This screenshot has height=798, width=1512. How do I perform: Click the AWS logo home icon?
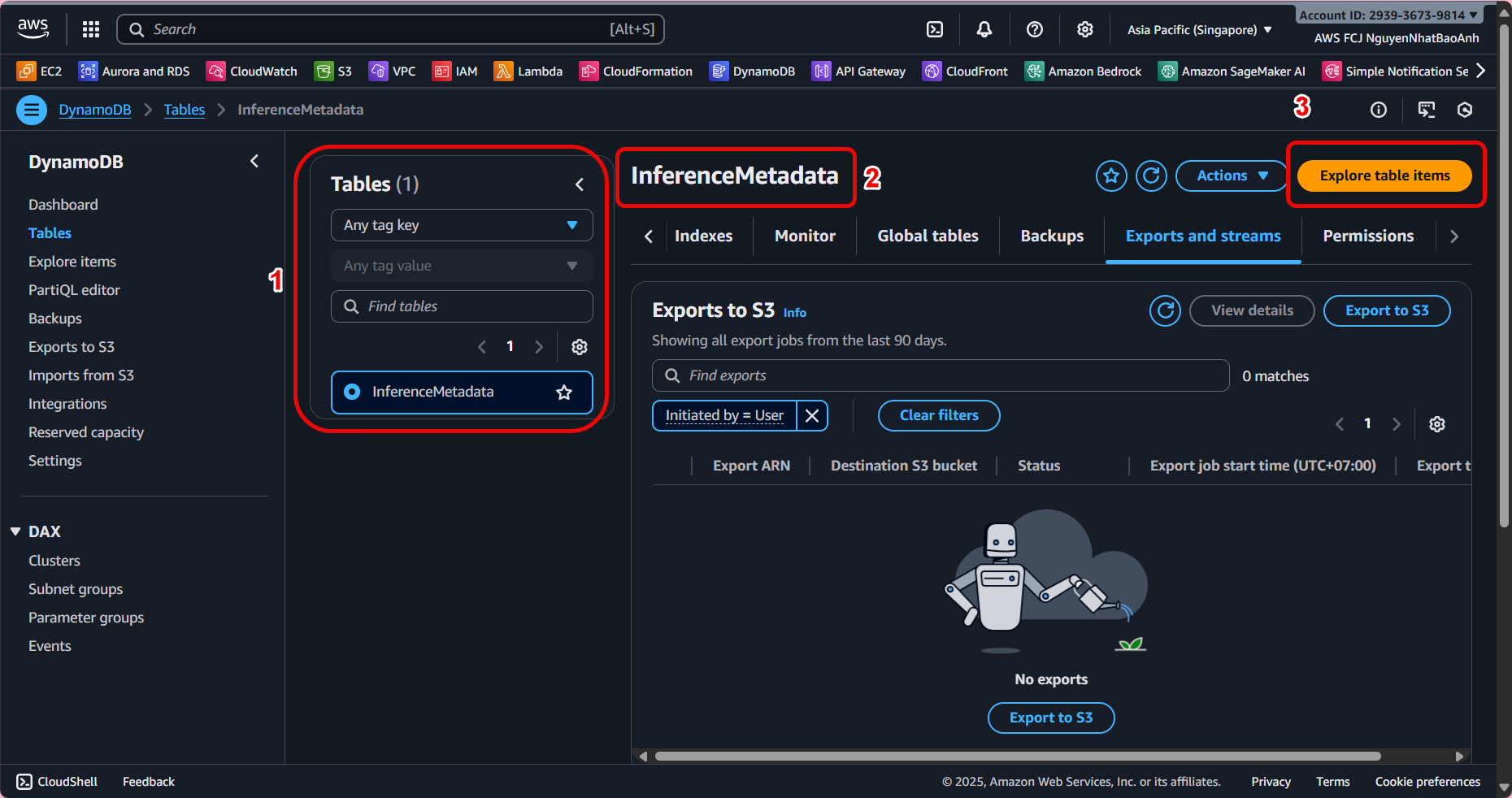(33, 29)
